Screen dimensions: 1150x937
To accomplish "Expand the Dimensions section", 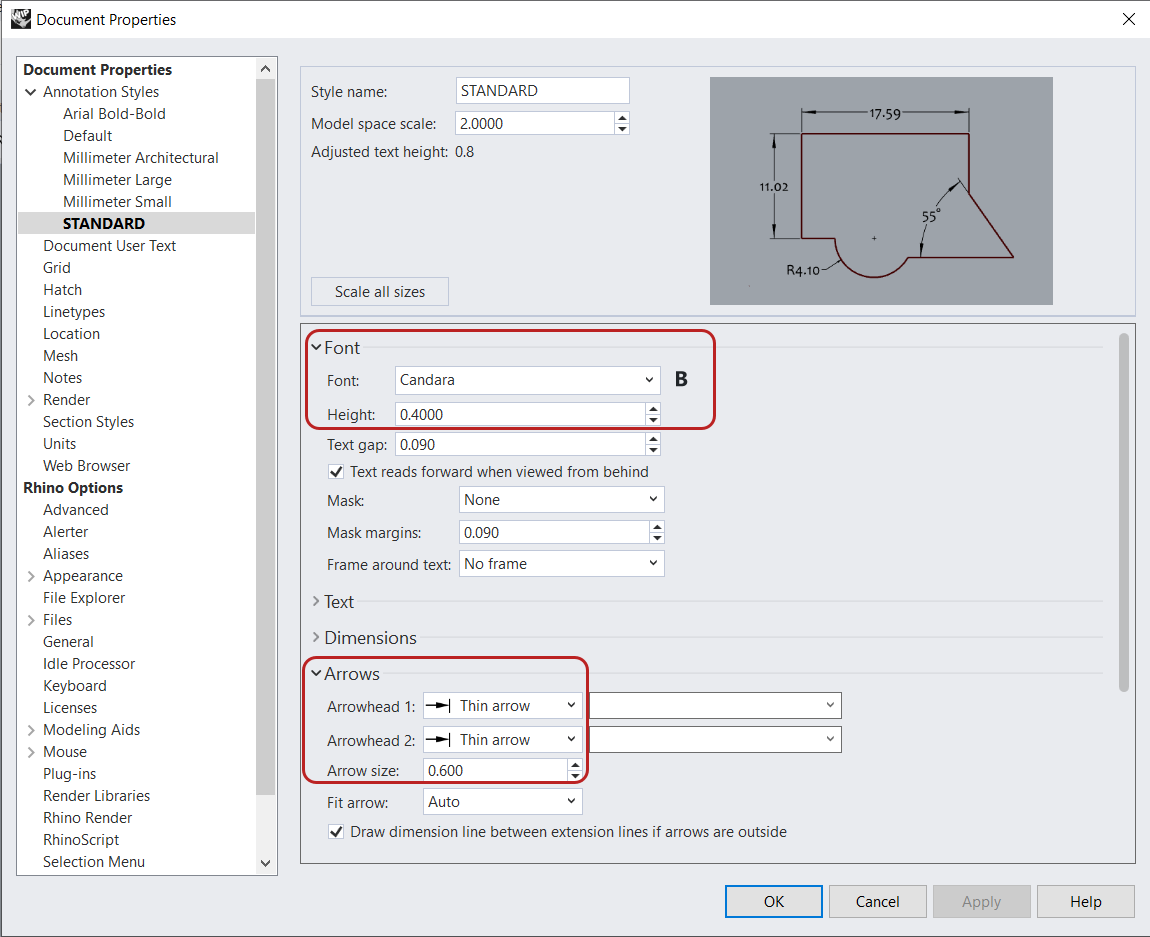I will [x=370, y=638].
